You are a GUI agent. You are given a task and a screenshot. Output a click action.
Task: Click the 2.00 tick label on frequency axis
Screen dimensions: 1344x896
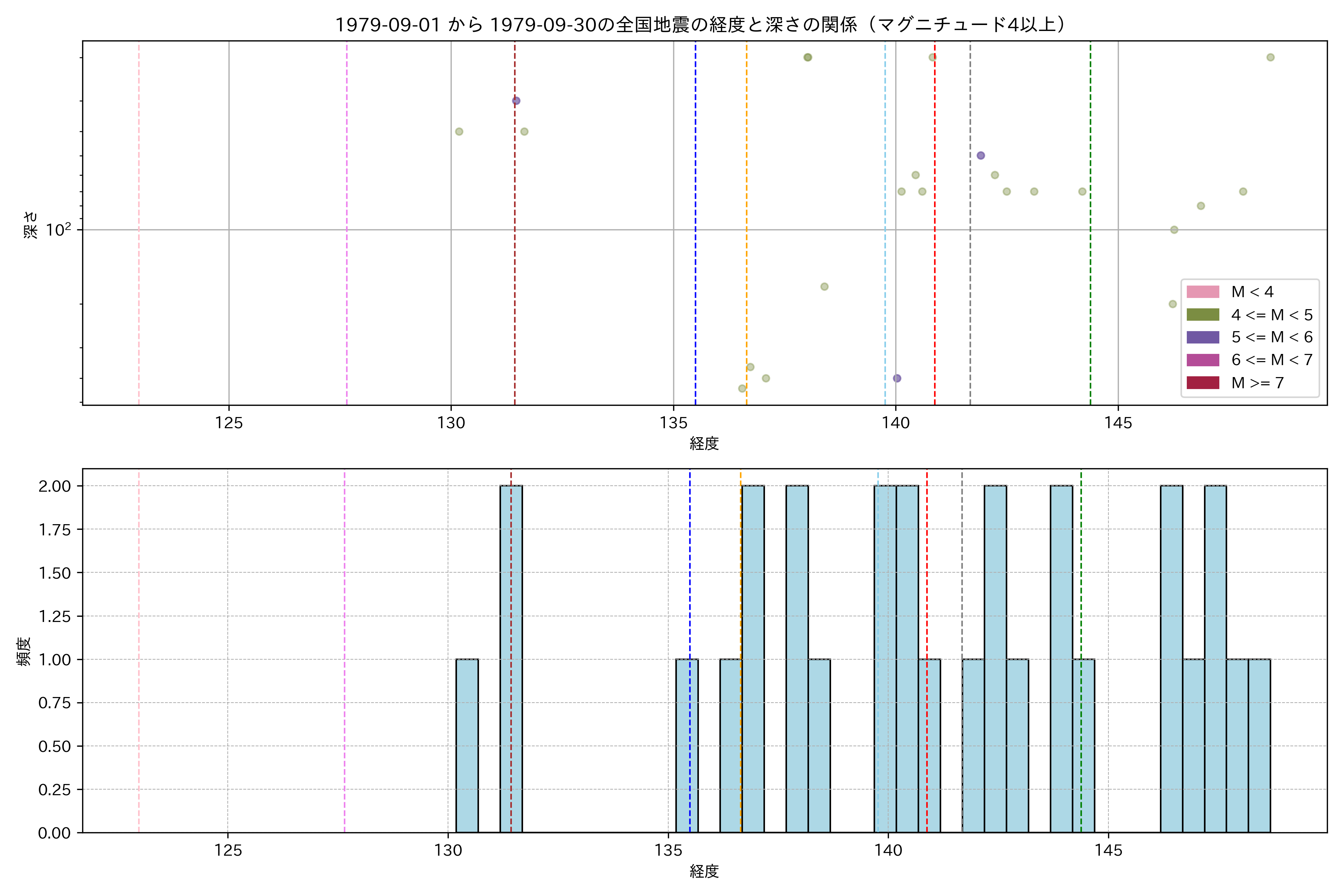pyautogui.click(x=54, y=486)
